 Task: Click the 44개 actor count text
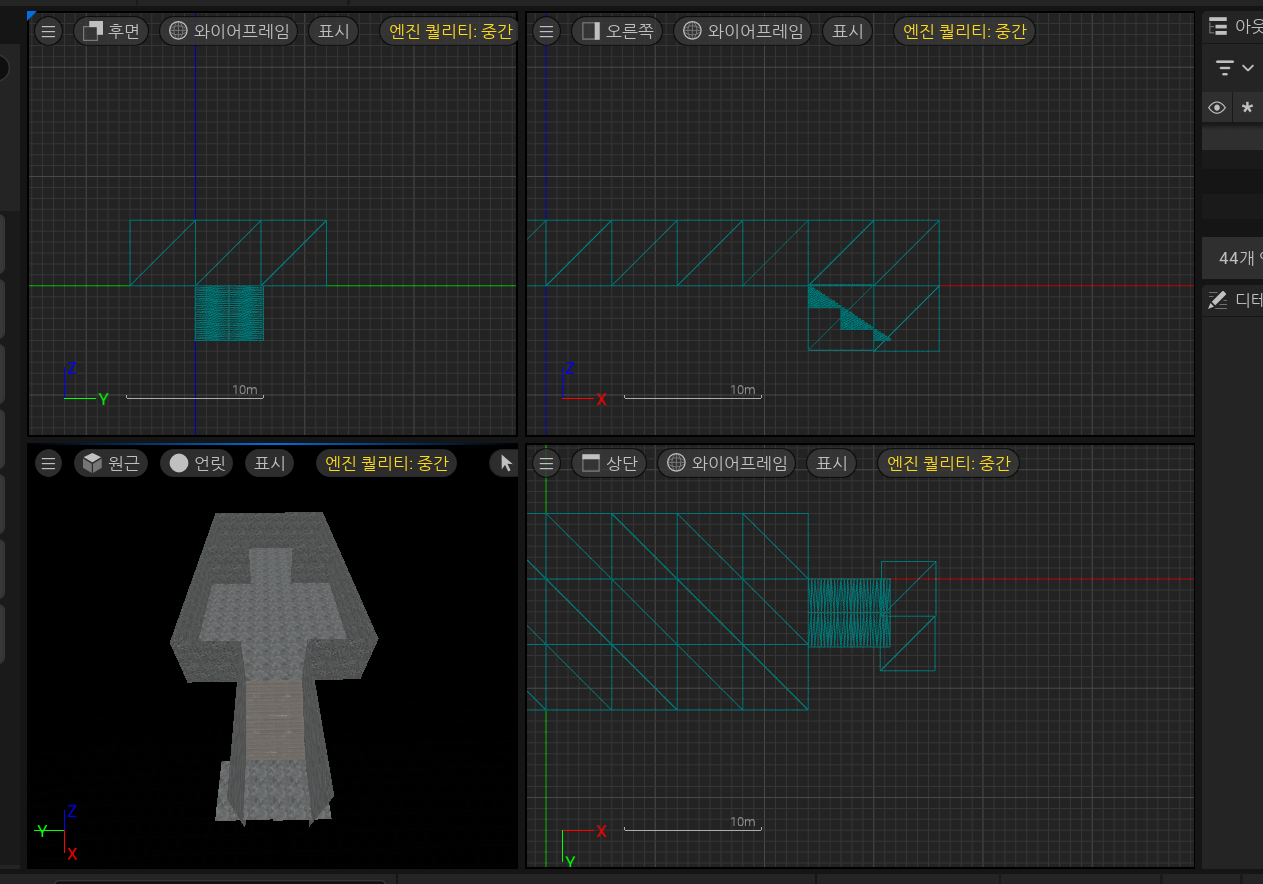(1240, 258)
